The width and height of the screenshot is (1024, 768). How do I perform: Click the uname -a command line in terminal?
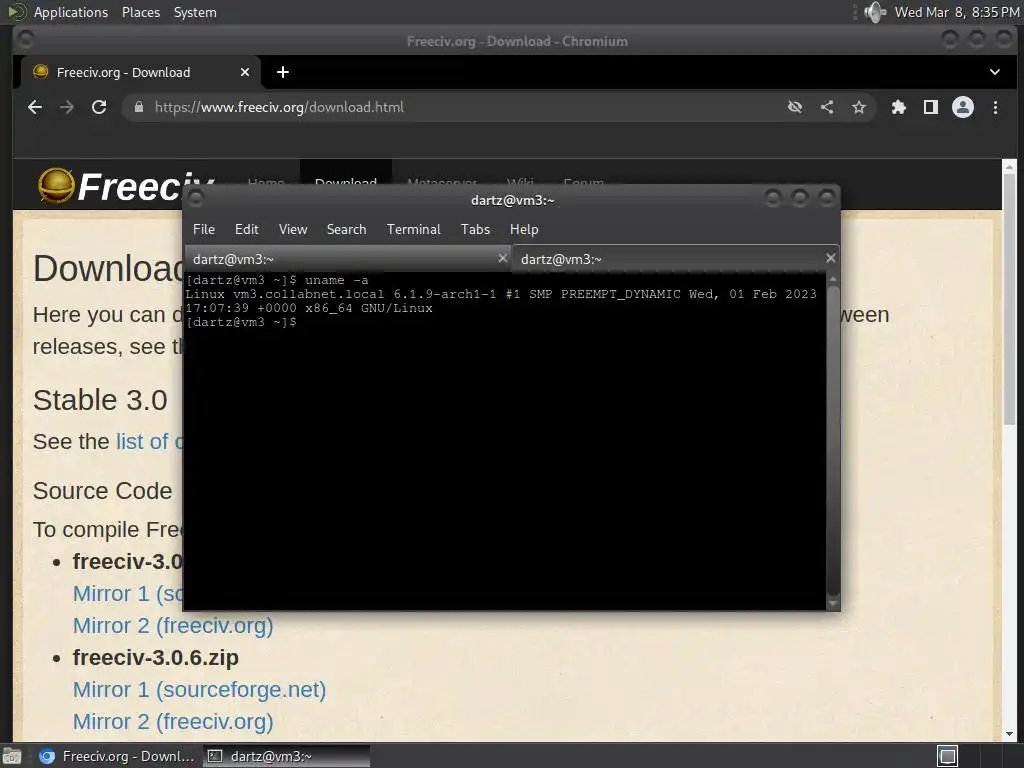(x=277, y=280)
